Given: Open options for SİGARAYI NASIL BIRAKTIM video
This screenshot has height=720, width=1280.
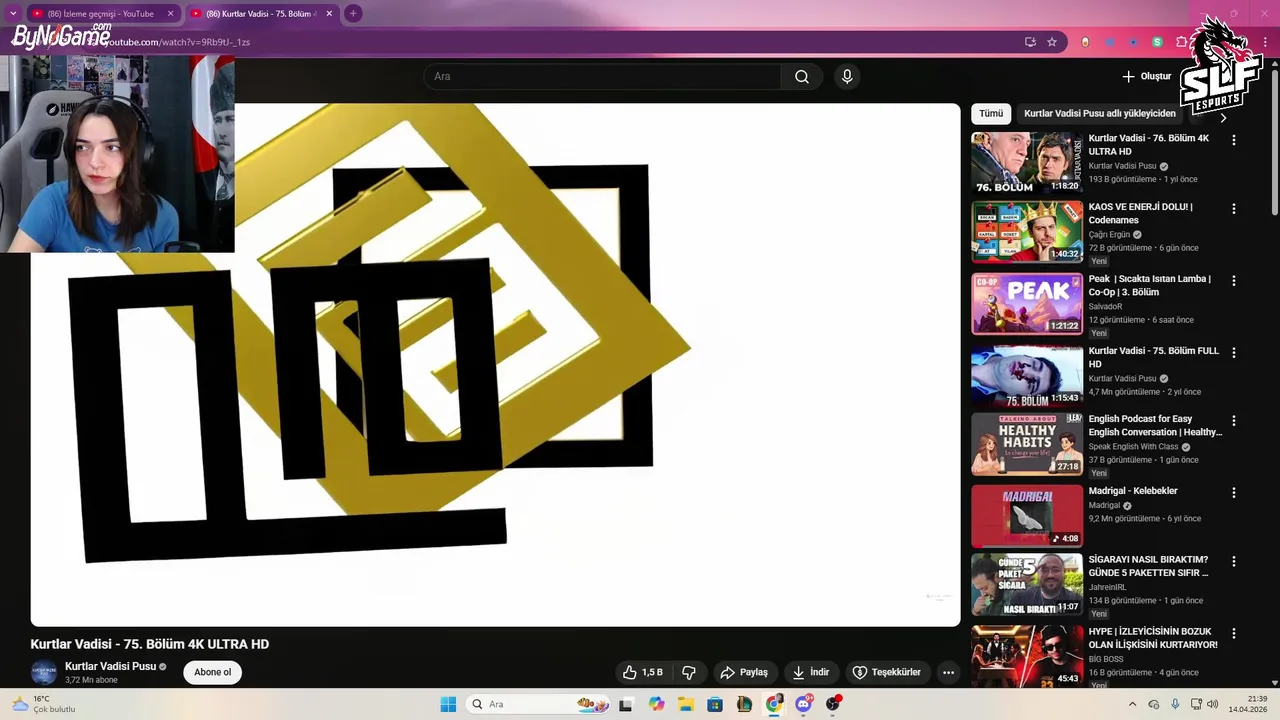Looking at the screenshot, I should point(1234,561).
